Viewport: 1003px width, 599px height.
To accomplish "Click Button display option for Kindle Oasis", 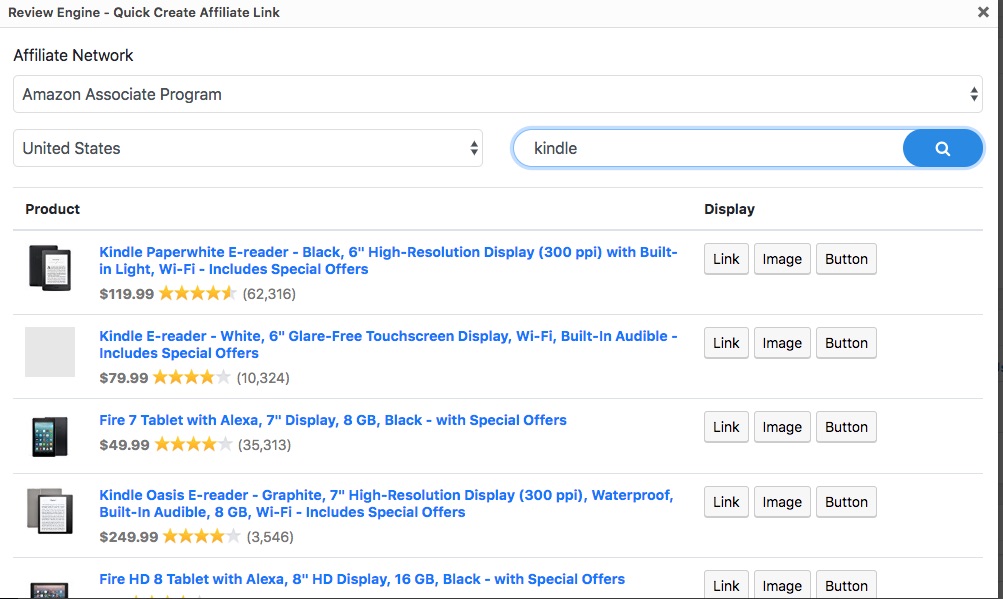I will coord(846,502).
